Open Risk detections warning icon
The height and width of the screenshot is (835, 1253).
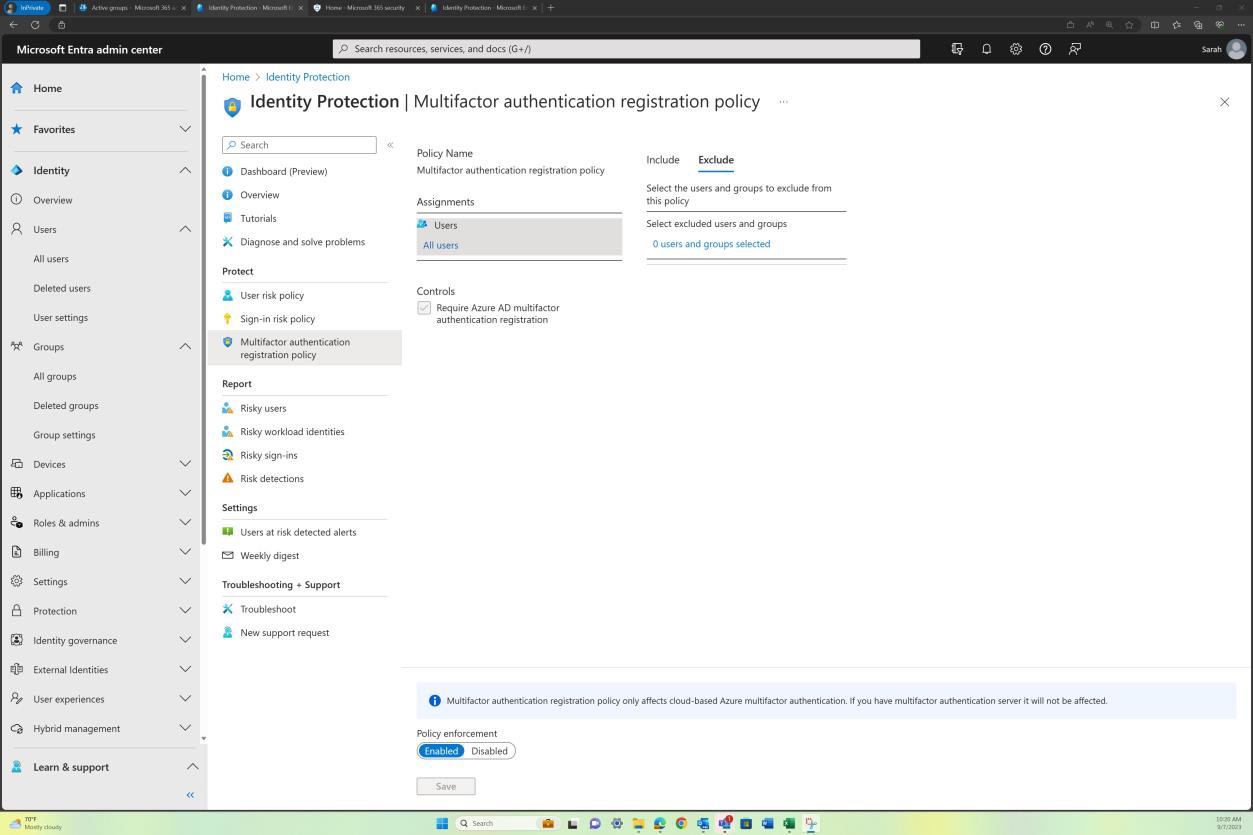(227, 478)
